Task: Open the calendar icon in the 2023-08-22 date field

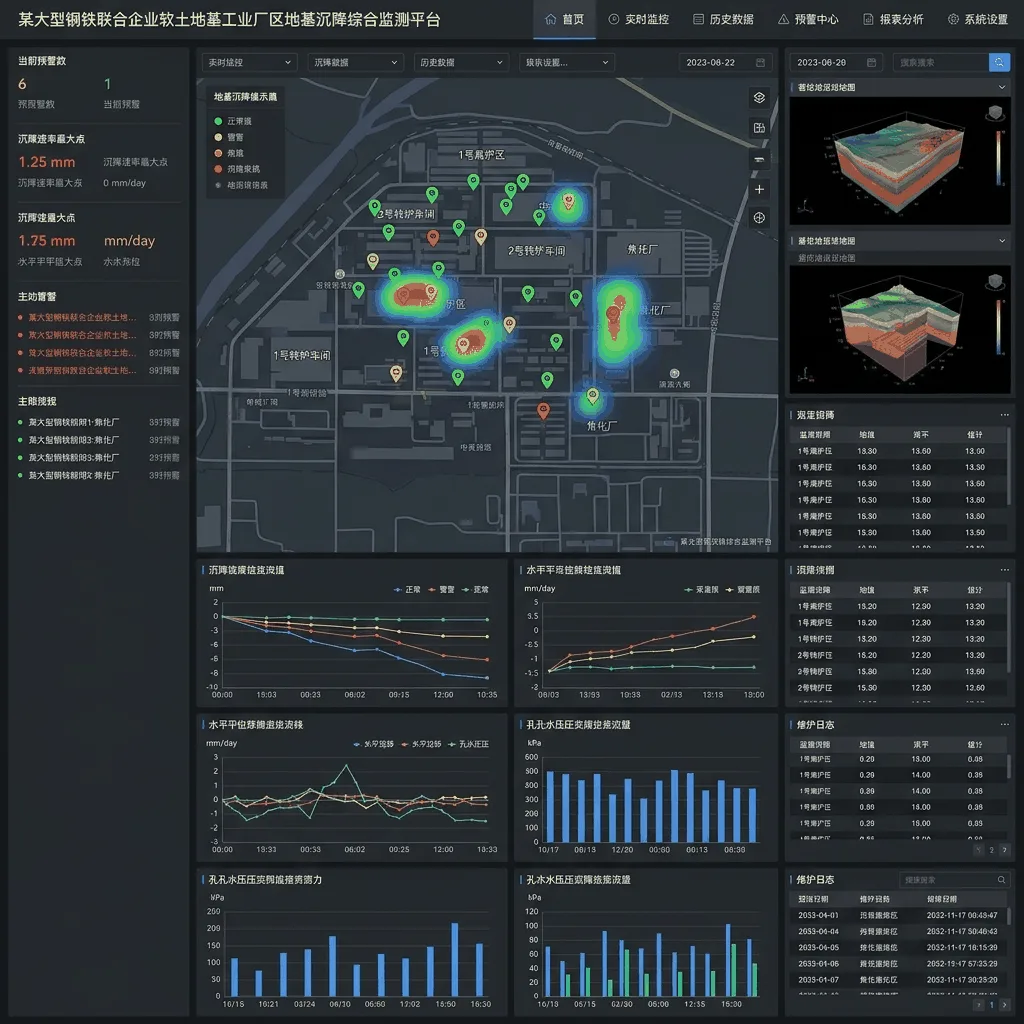Action: 760,63
